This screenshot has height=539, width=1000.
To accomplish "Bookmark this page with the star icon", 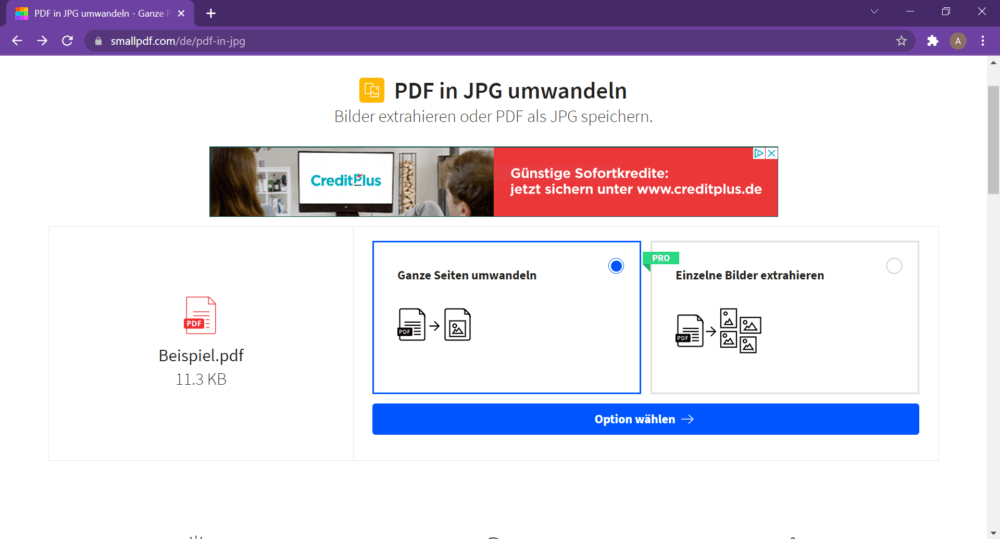I will click(901, 41).
